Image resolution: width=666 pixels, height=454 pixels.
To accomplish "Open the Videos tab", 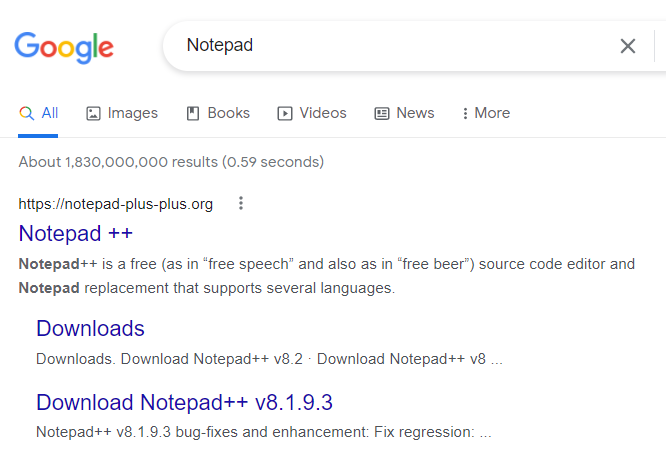I will [x=312, y=113].
